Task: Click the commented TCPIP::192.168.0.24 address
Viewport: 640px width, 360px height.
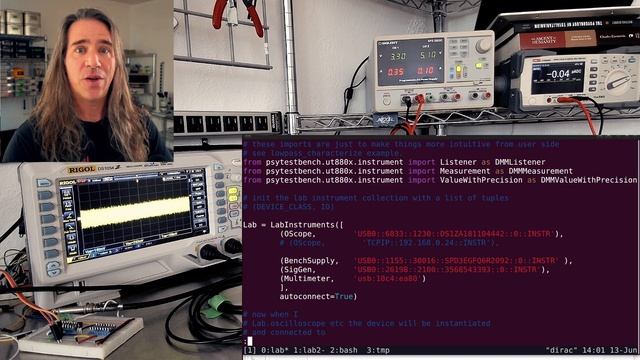Action: coord(427,243)
